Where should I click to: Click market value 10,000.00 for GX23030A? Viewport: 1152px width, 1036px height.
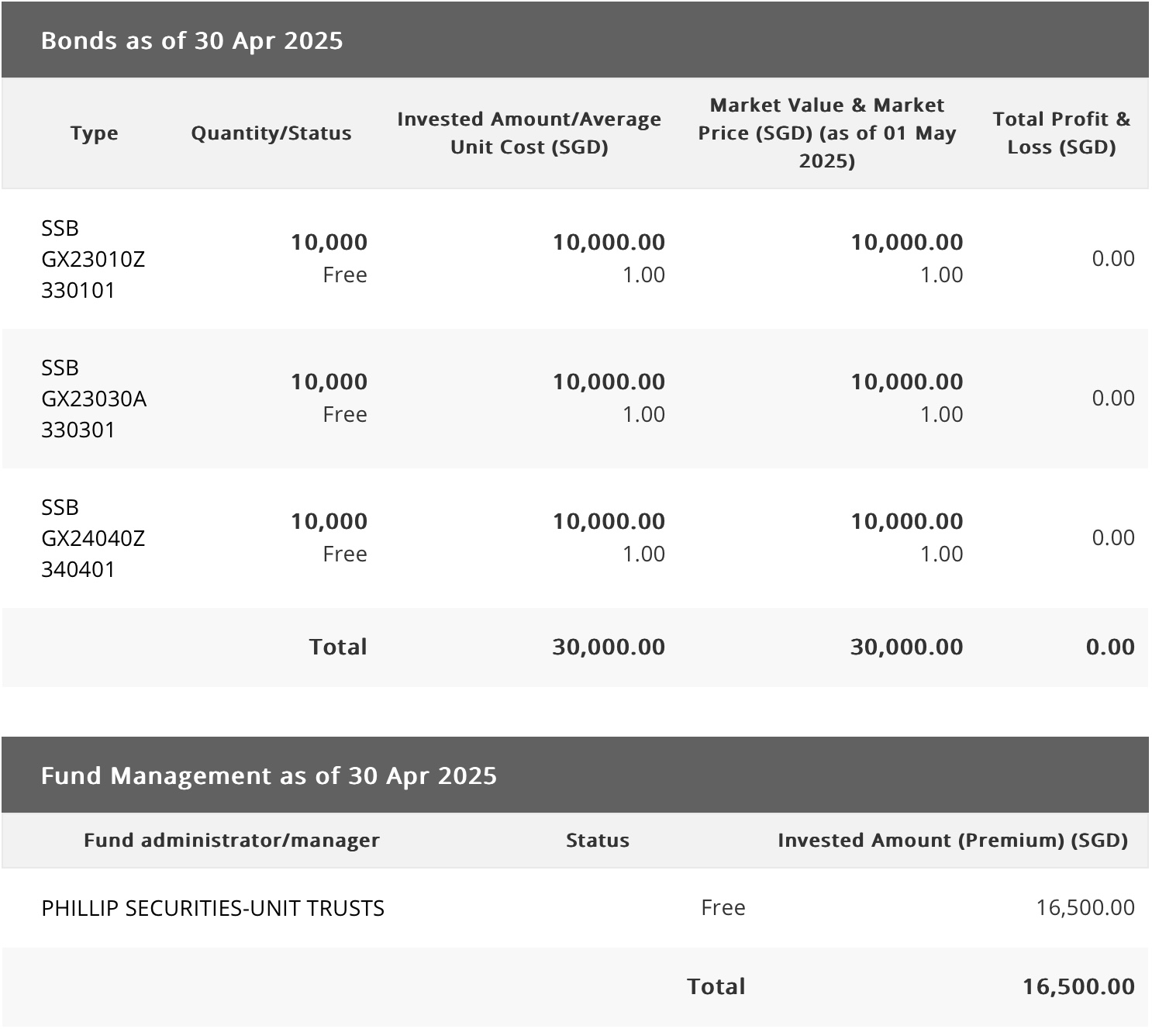pos(907,382)
